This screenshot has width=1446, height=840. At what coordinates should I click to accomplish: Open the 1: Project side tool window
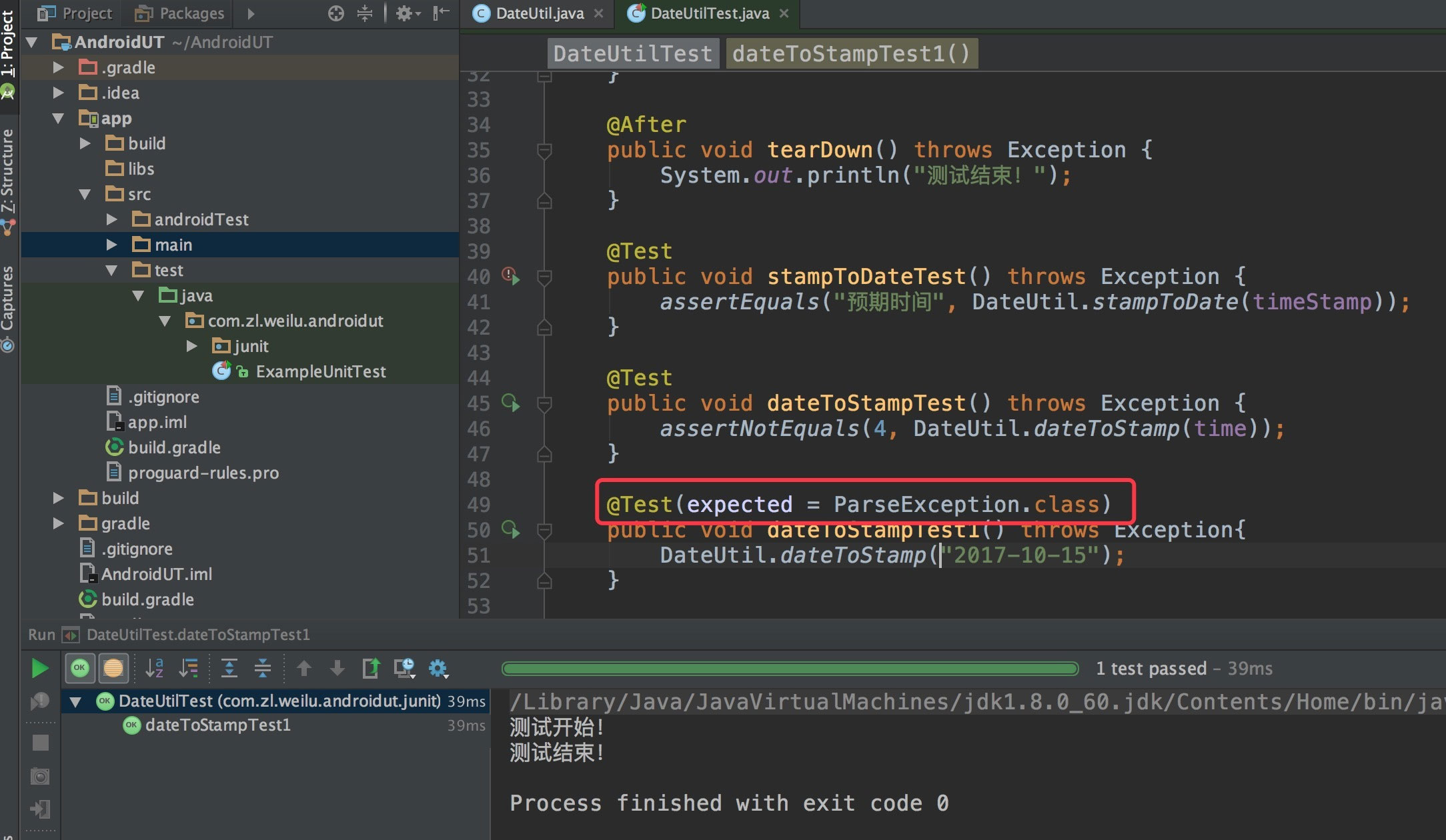click(8, 53)
